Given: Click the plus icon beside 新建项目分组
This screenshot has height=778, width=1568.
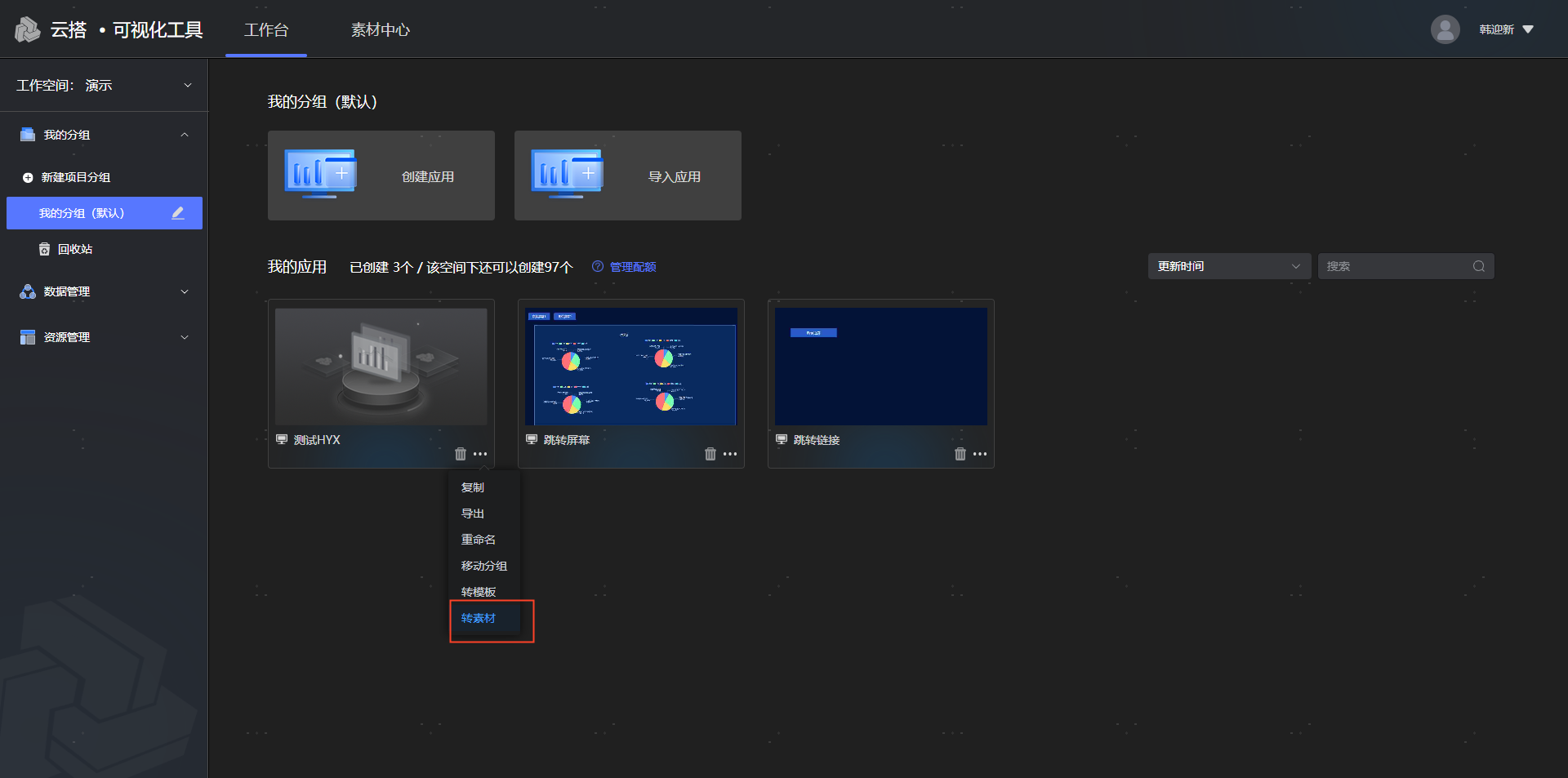Looking at the screenshot, I should [x=28, y=177].
